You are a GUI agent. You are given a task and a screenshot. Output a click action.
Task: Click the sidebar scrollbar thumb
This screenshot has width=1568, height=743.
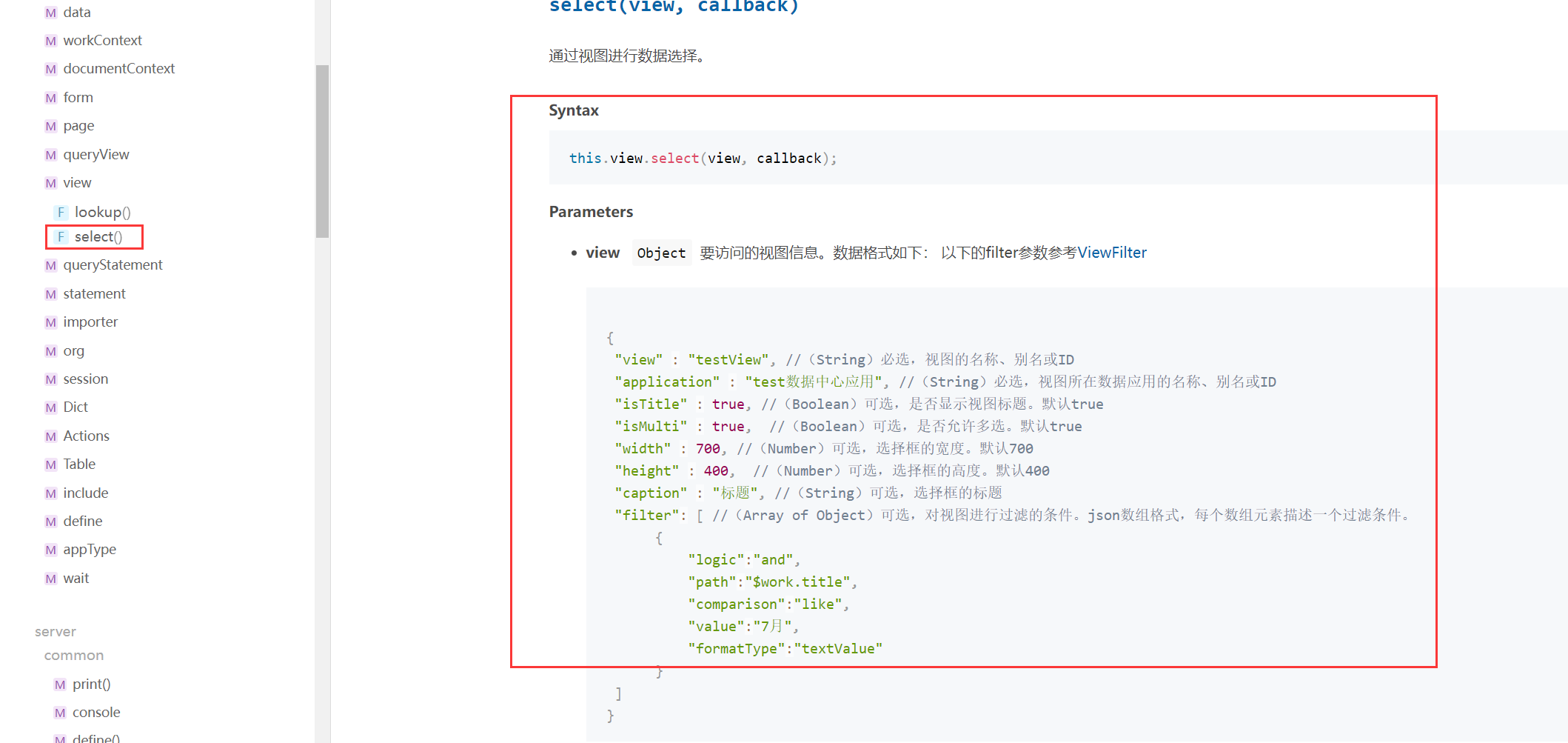point(322,151)
